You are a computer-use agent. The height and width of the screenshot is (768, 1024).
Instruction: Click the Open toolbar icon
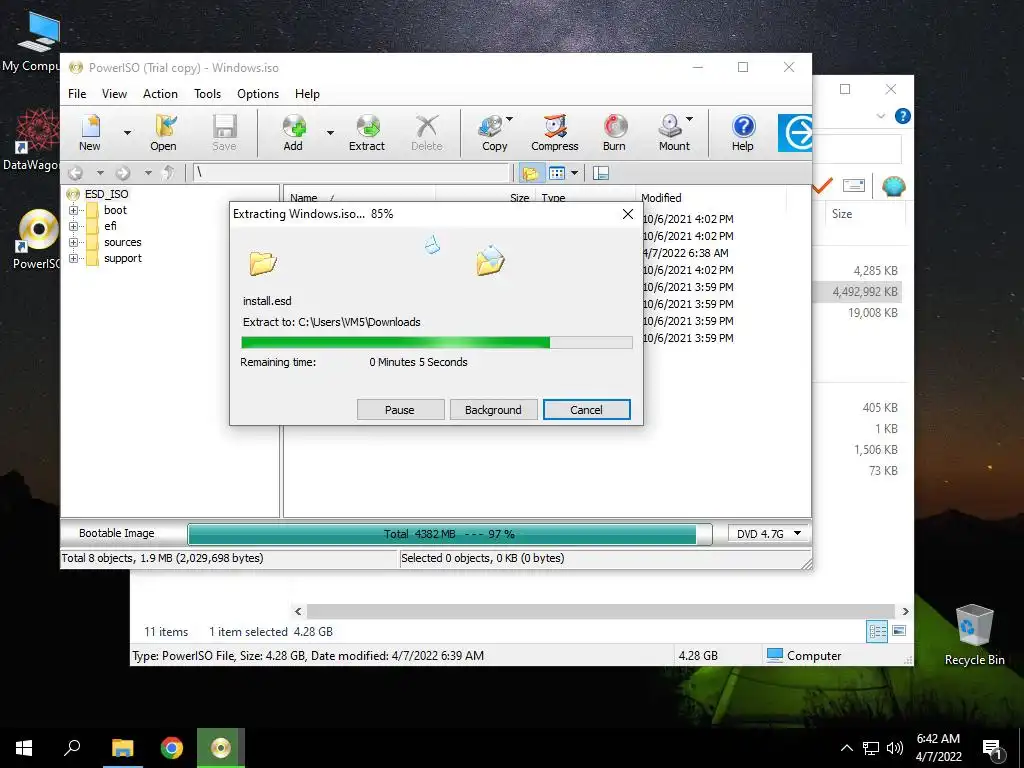pyautogui.click(x=164, y=133)
